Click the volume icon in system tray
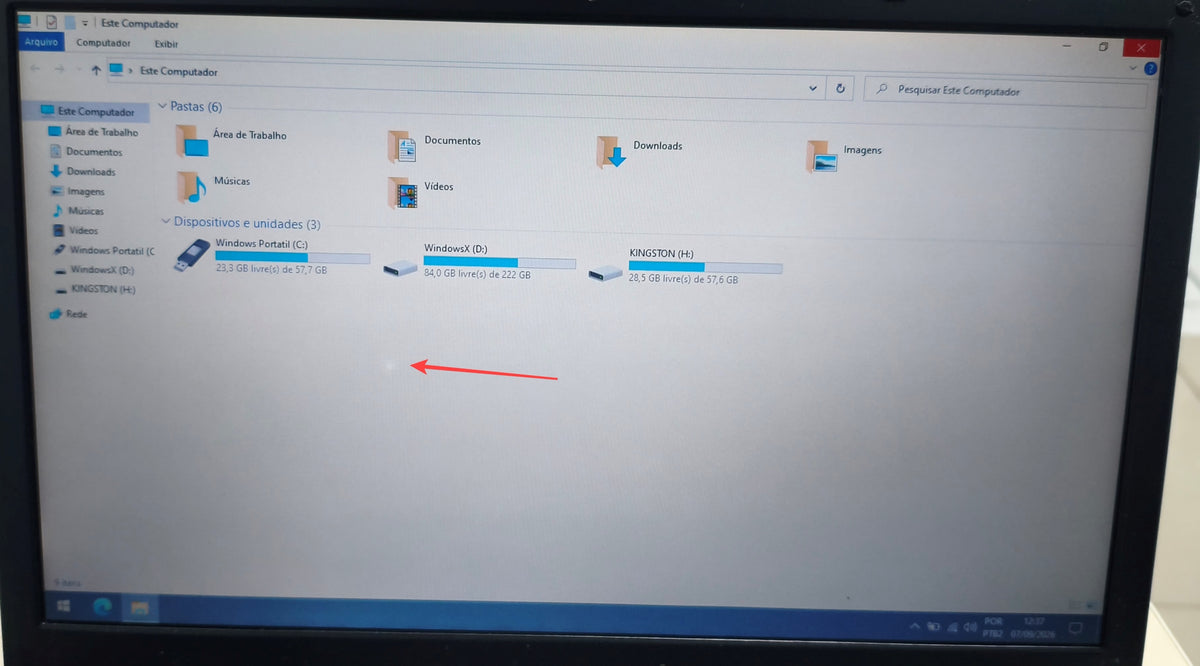Image resolution: width=1200 pixels, height=666 pixels. (970, 627)
